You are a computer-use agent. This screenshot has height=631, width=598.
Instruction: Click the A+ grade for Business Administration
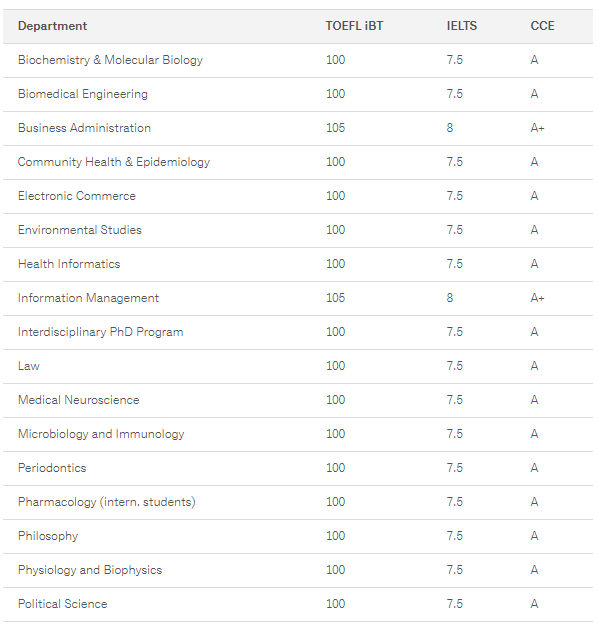(x=537, y=128)
